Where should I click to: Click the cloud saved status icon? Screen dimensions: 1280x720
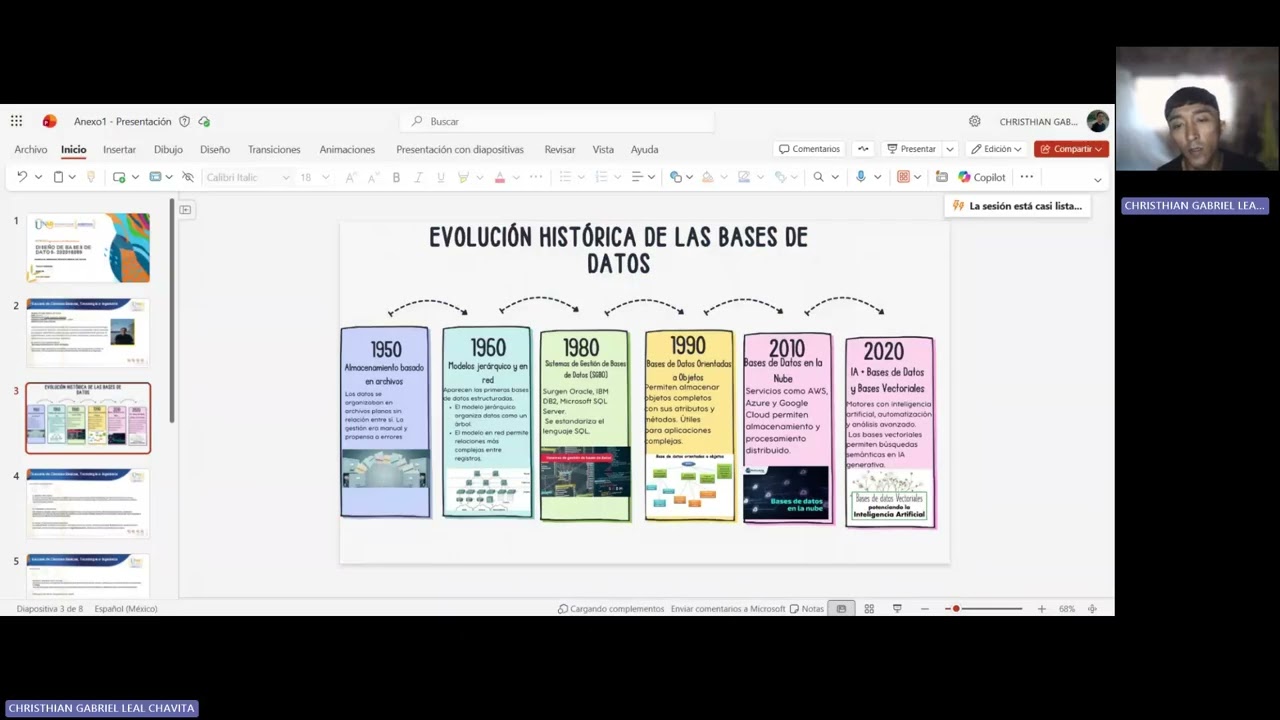point(204,121)
